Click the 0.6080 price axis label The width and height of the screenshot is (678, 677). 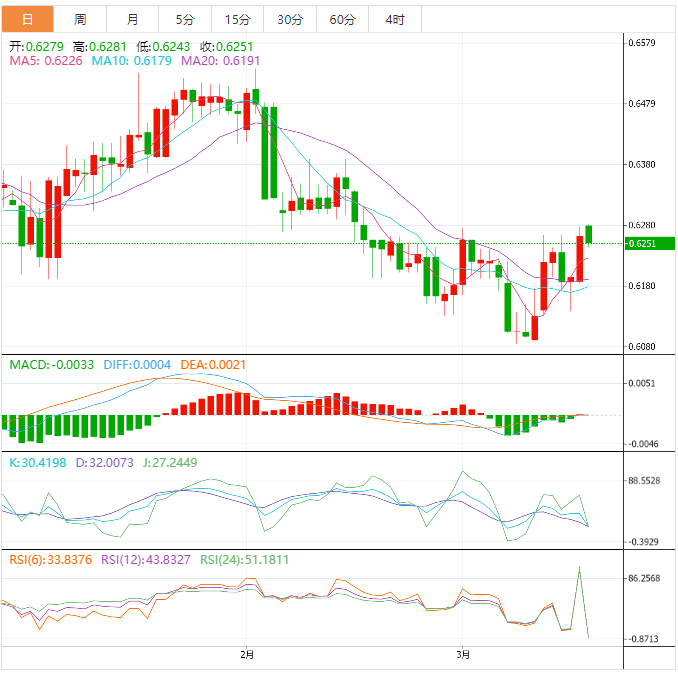[642, 347]
